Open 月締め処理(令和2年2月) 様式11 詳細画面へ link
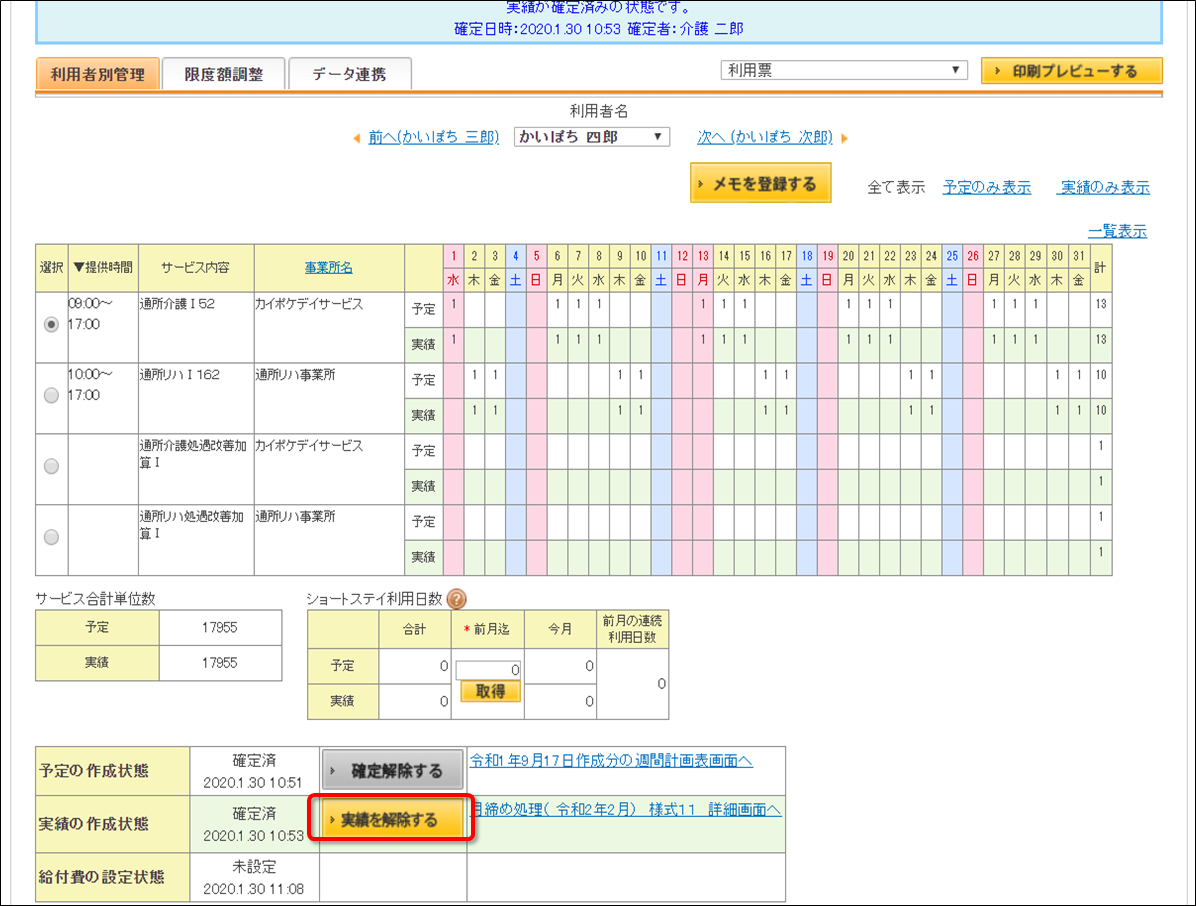The width and height of the screenshot is (1196, 906). [x=627, y=810]
